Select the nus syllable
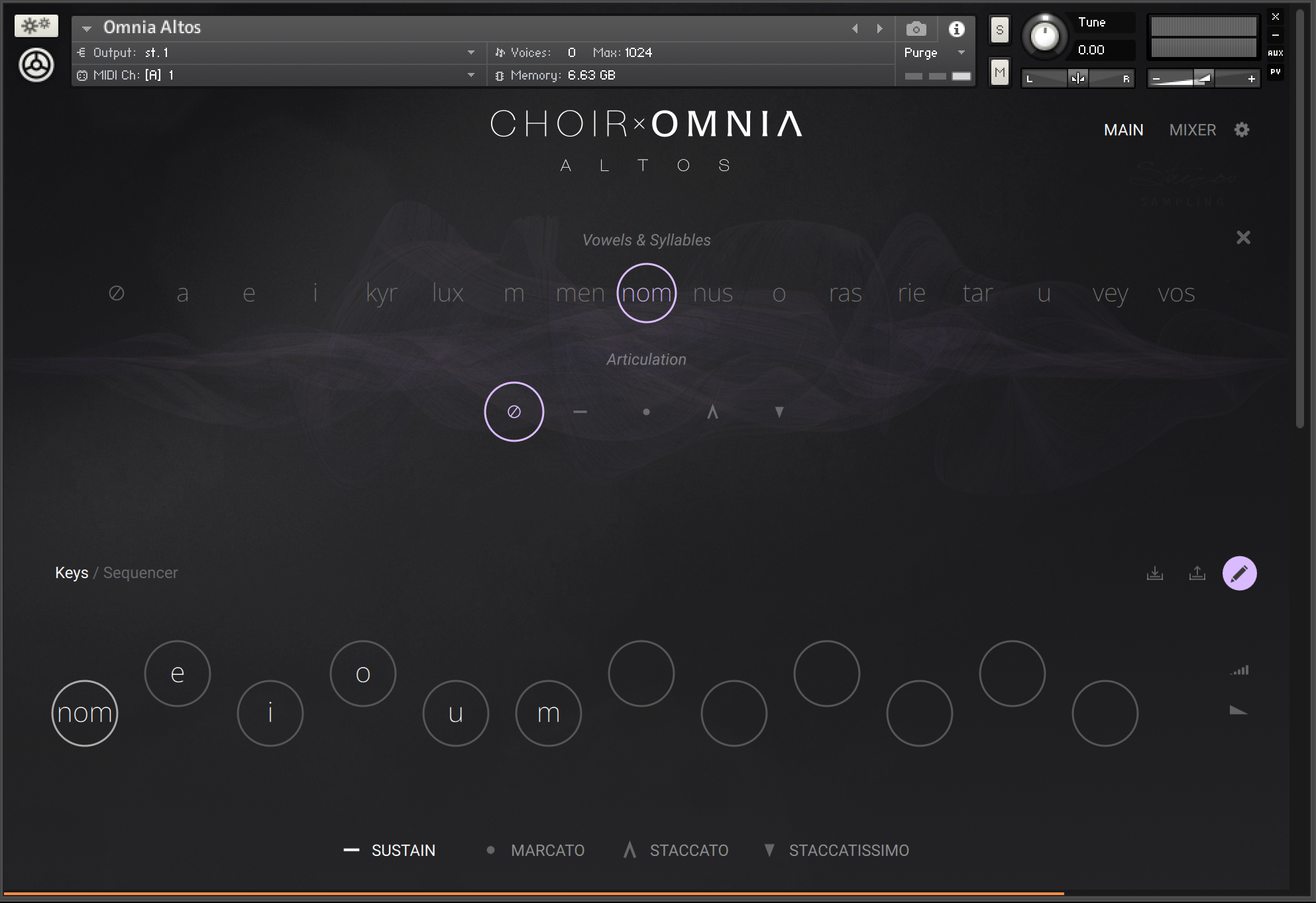 click(x=712, y=293)
